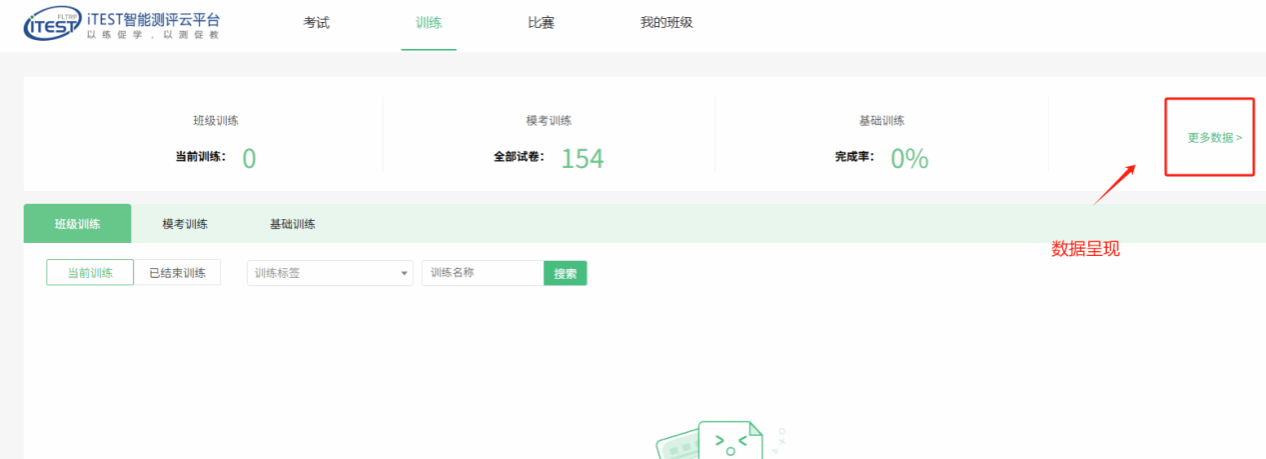
Task: Click the 0% completion rate figure
Action: 909,158
